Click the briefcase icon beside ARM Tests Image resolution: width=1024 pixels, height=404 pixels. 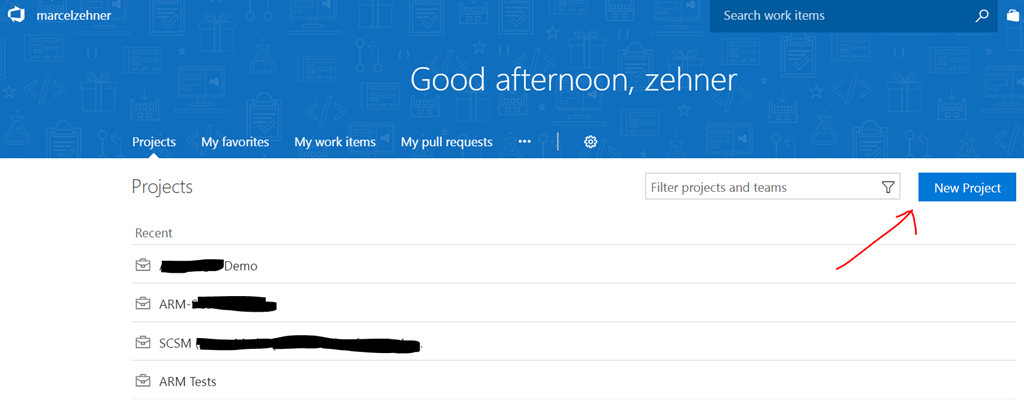[x=142, y=381]
